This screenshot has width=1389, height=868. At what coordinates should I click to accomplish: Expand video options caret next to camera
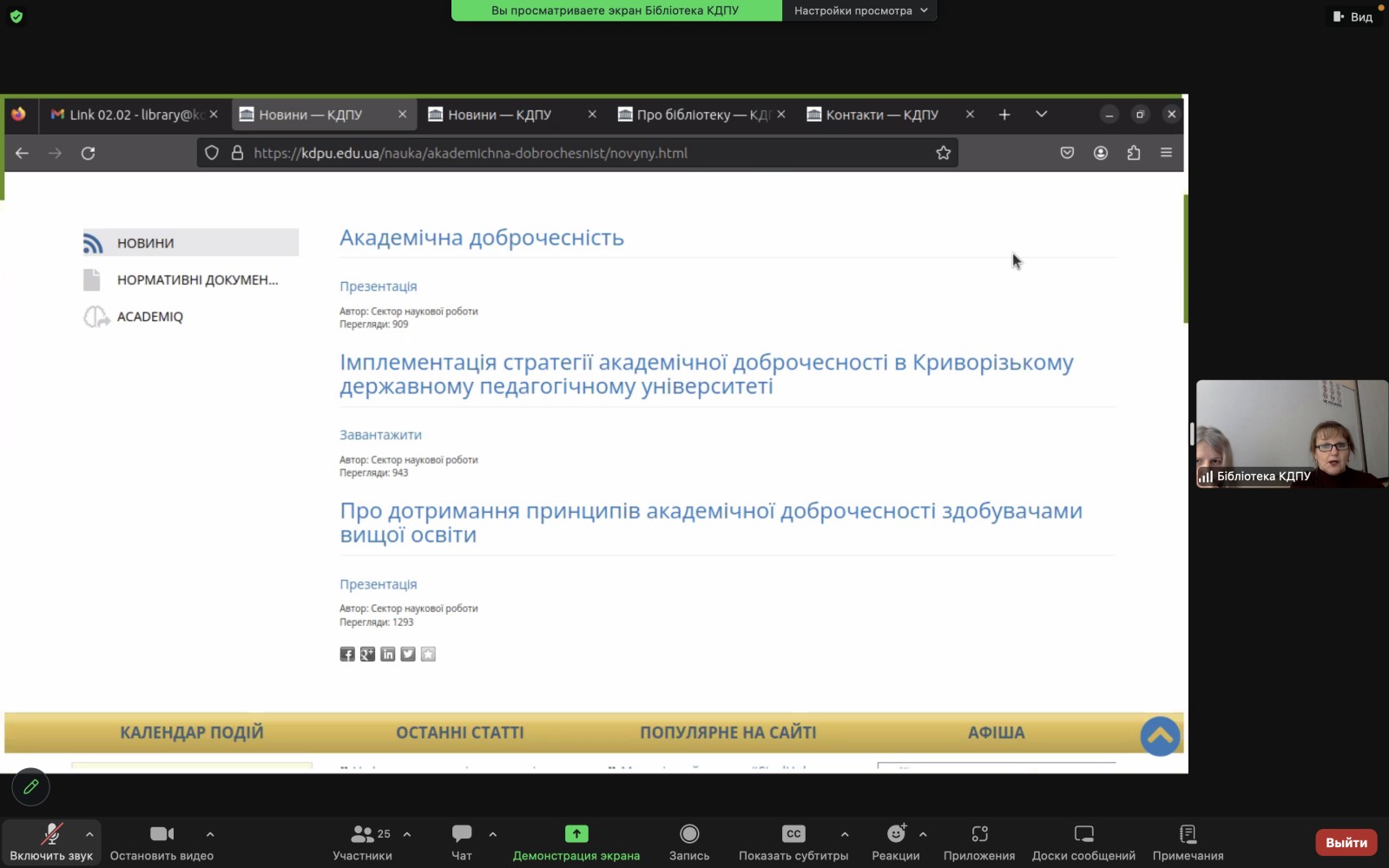[x=210, y=834]
